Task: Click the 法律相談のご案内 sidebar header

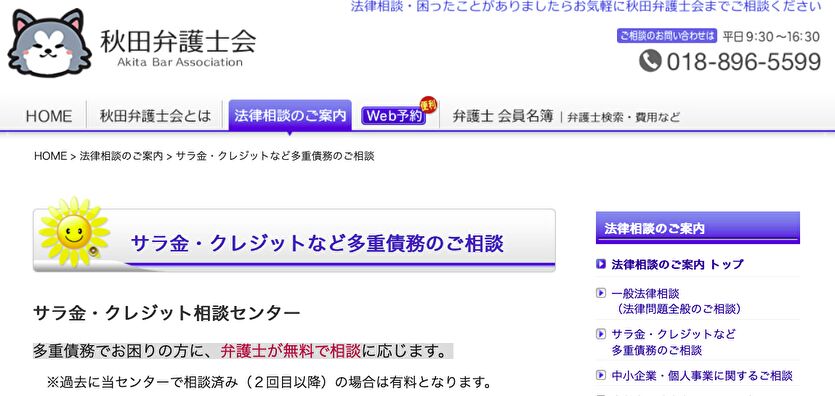Action: click(x=698, y=228)
